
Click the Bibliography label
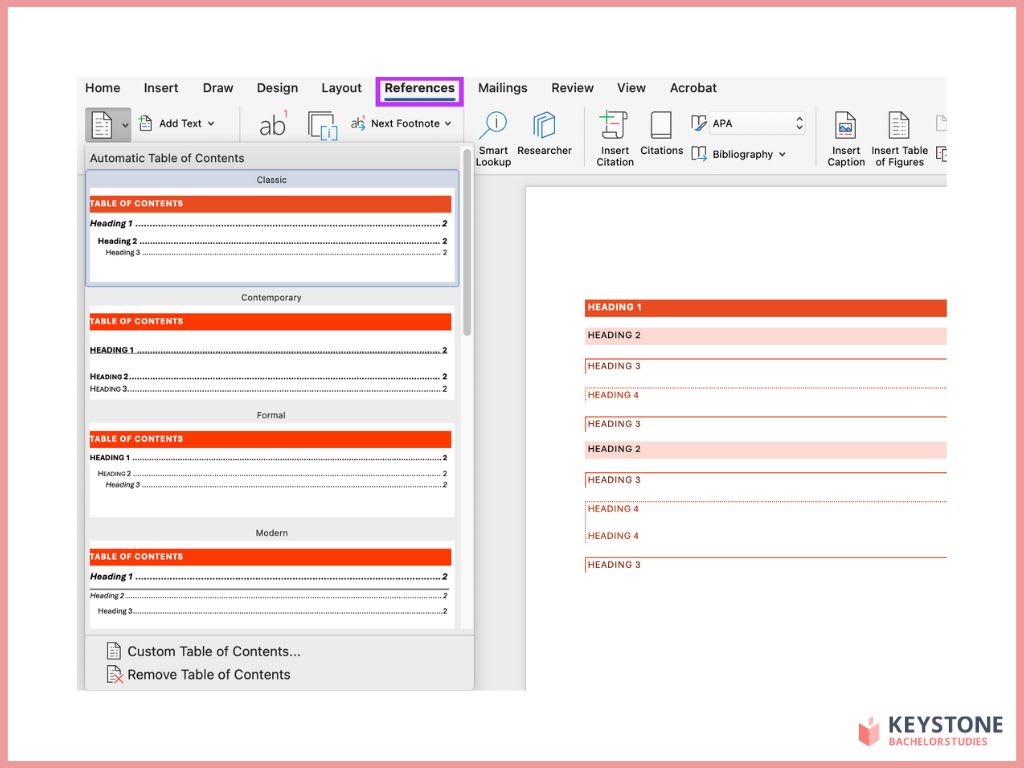click(743, 155)
